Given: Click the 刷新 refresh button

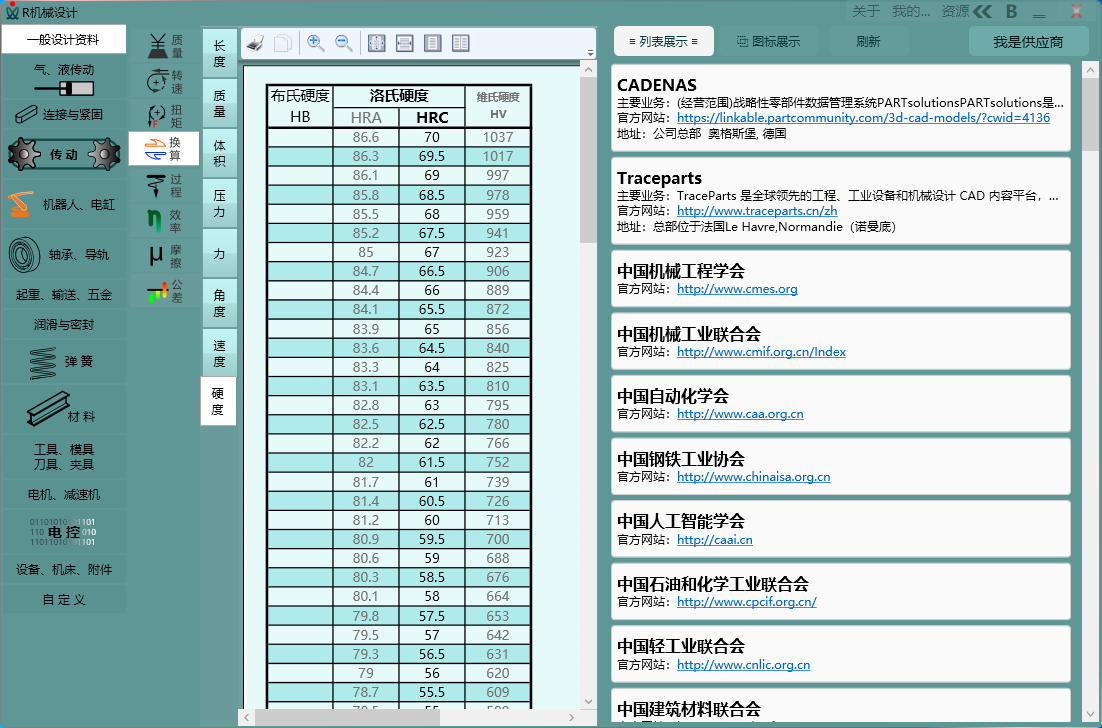Looking at the screenshot, I should click(869, 41).
